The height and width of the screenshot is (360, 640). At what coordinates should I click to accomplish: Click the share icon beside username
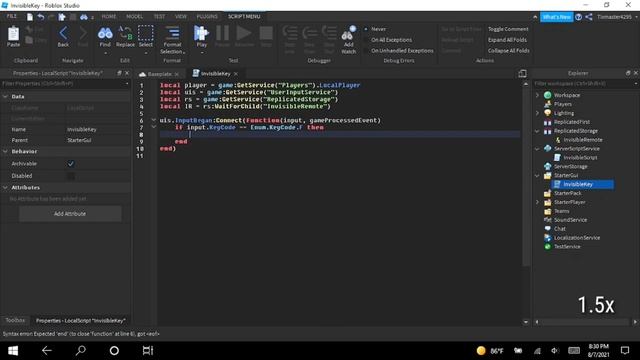[x=589, y=17]
